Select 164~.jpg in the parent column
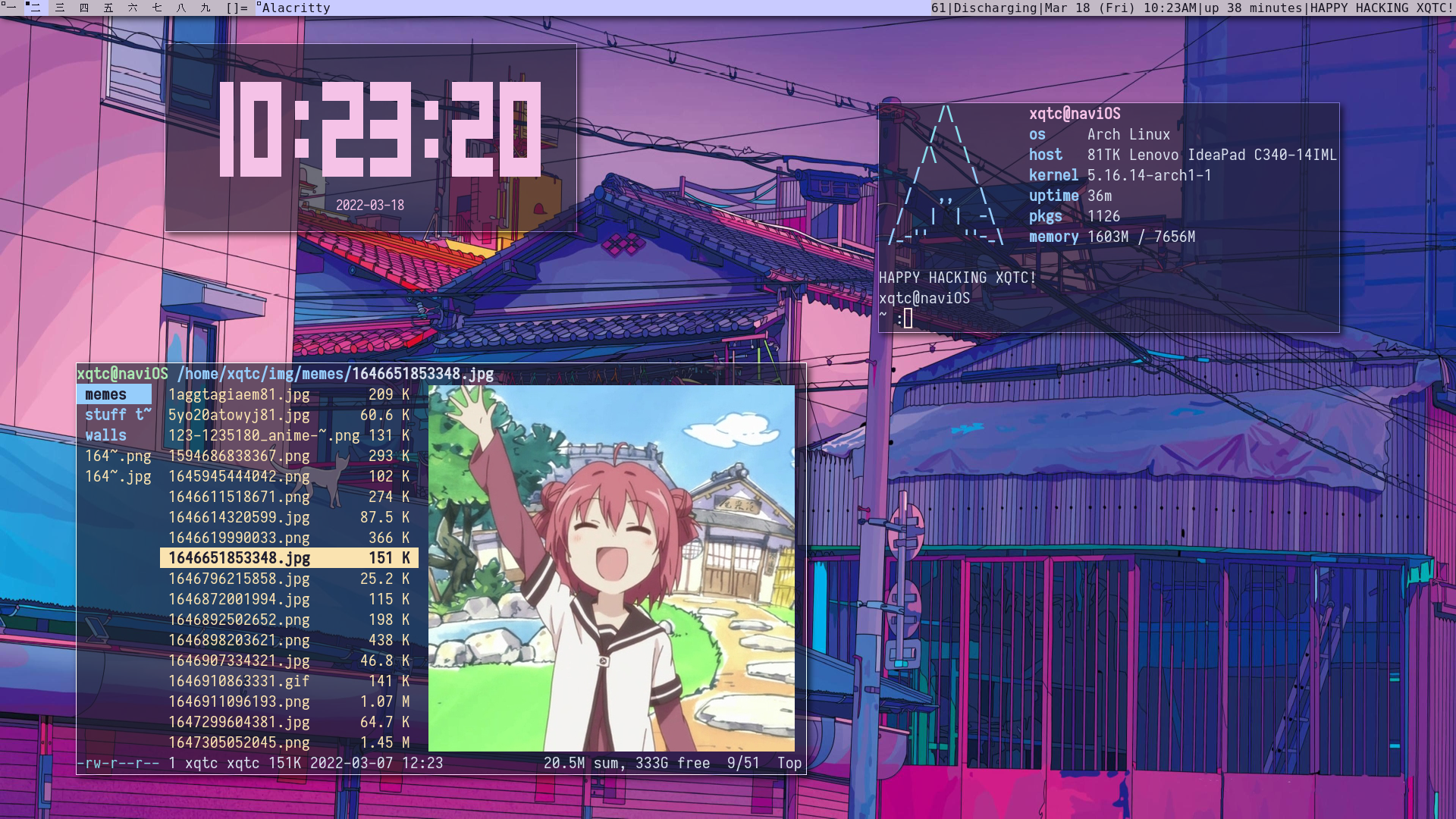 (x=118, y=476)
